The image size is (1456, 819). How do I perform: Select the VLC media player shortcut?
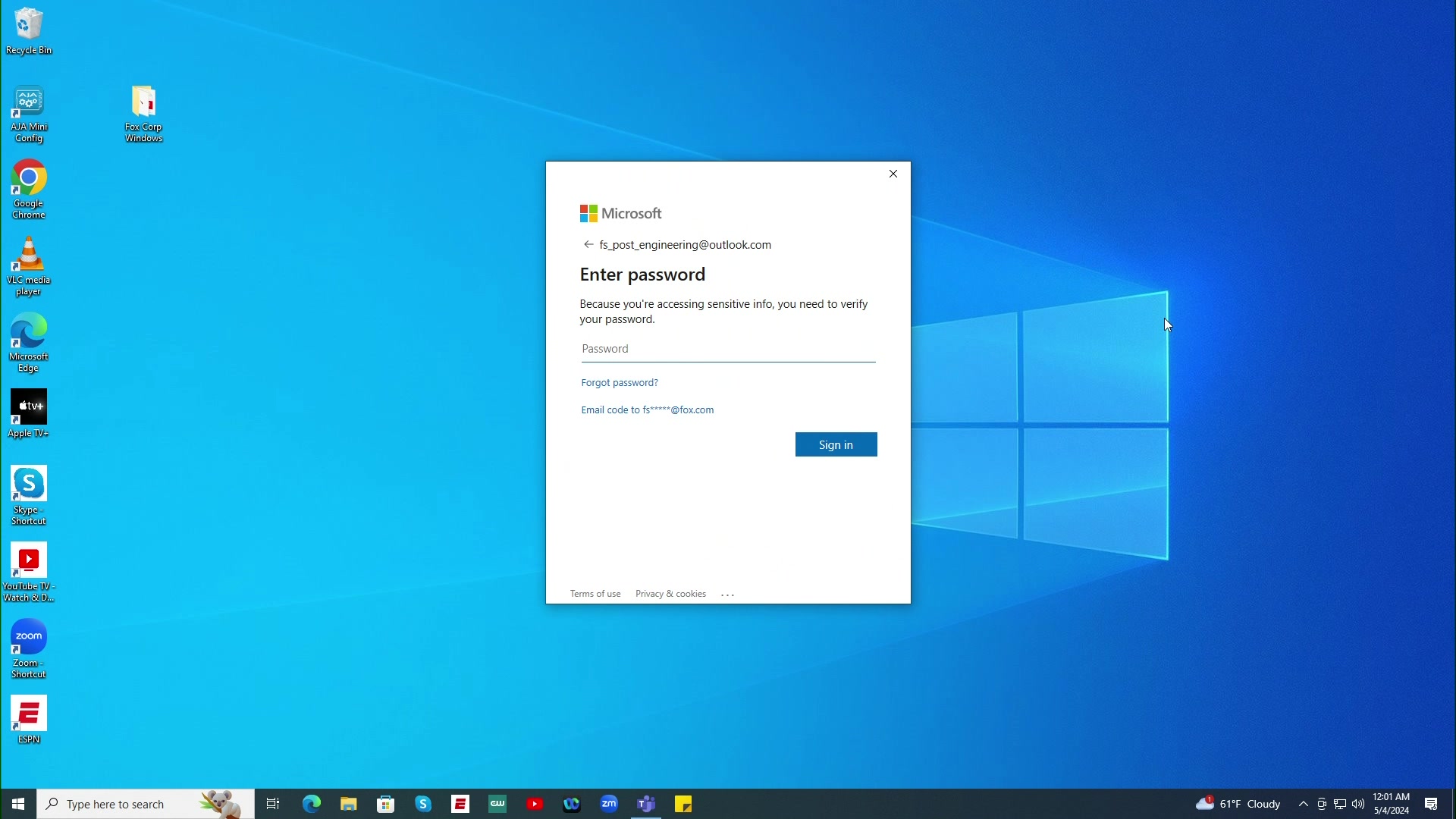(29, 266)
